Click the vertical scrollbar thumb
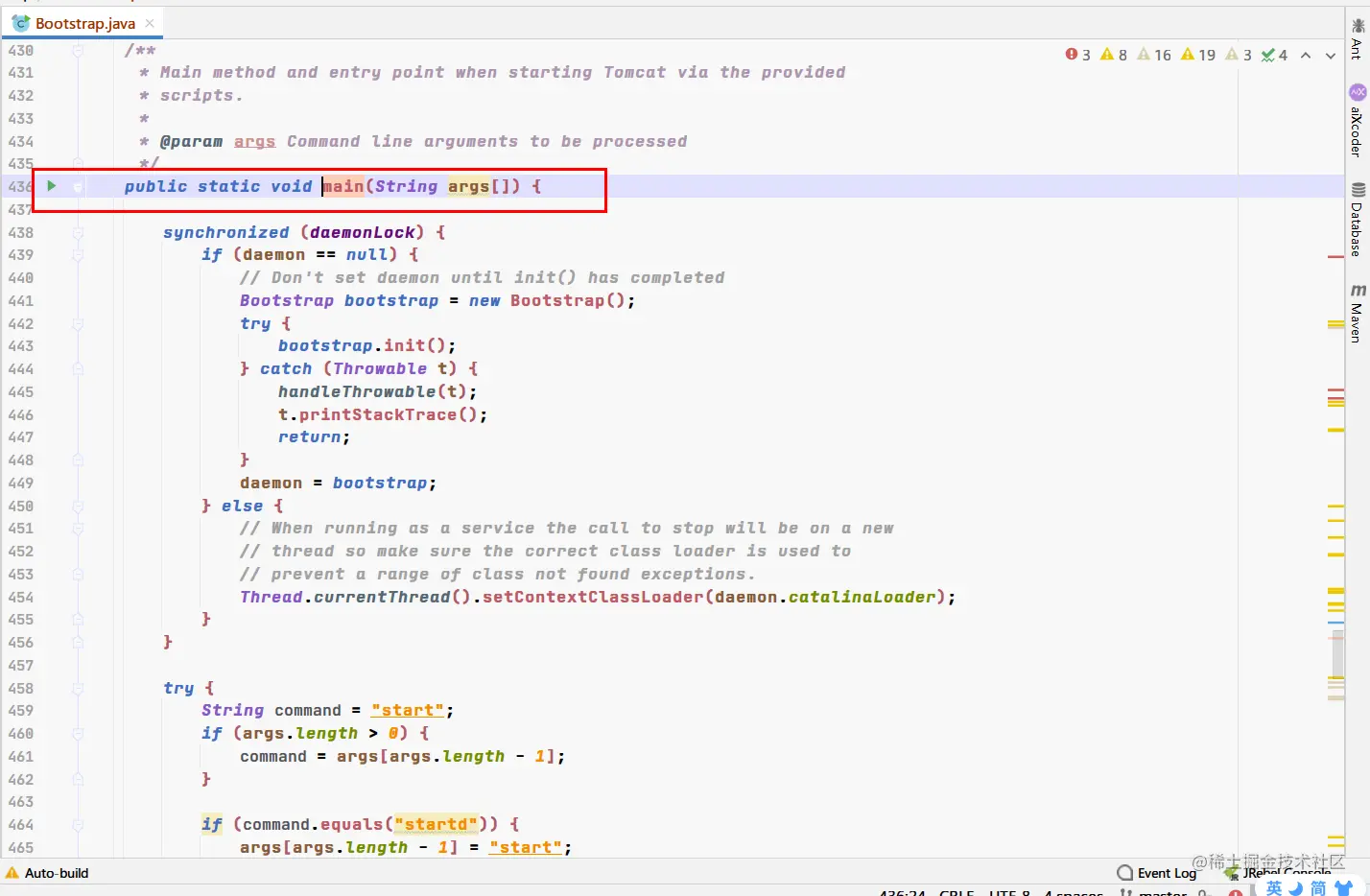 1337,655
